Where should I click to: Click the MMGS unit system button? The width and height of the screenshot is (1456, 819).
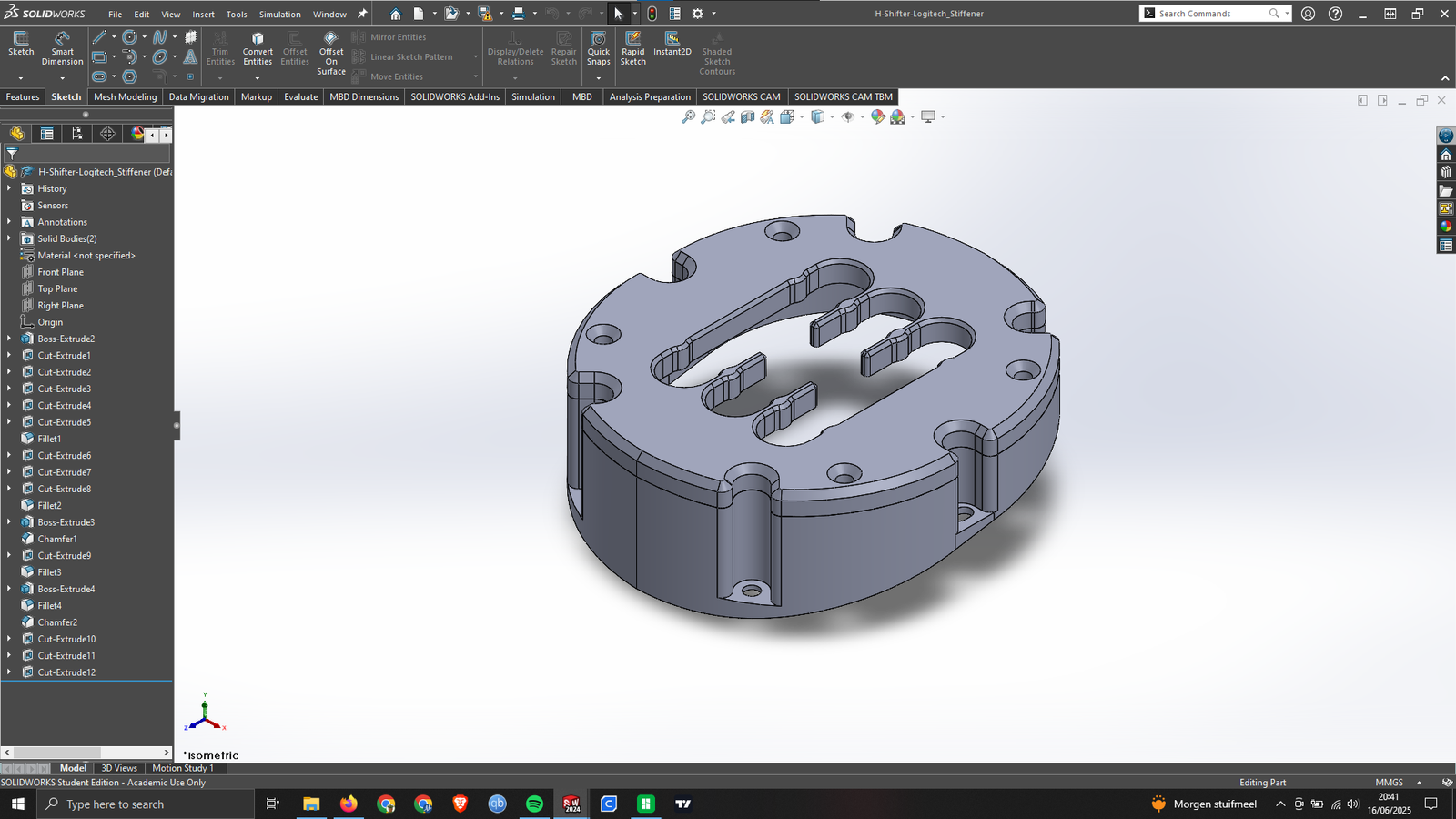[1389, 783]
